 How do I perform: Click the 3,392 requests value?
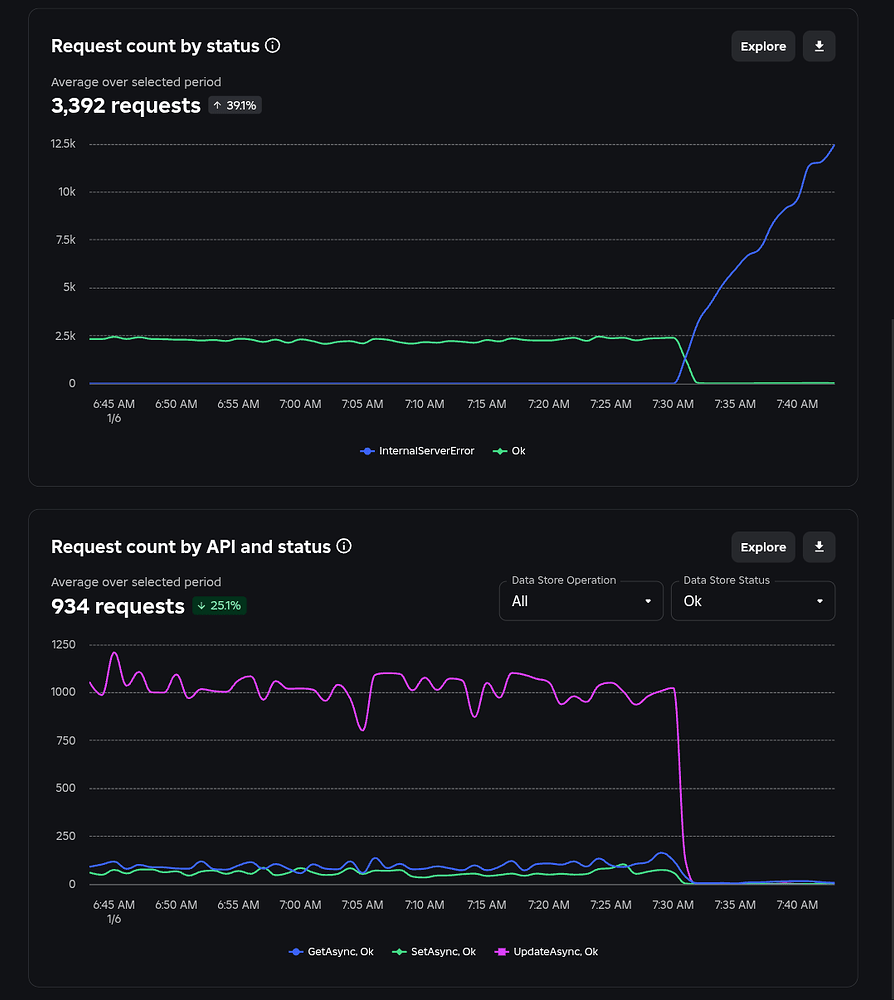coord(126,105)
